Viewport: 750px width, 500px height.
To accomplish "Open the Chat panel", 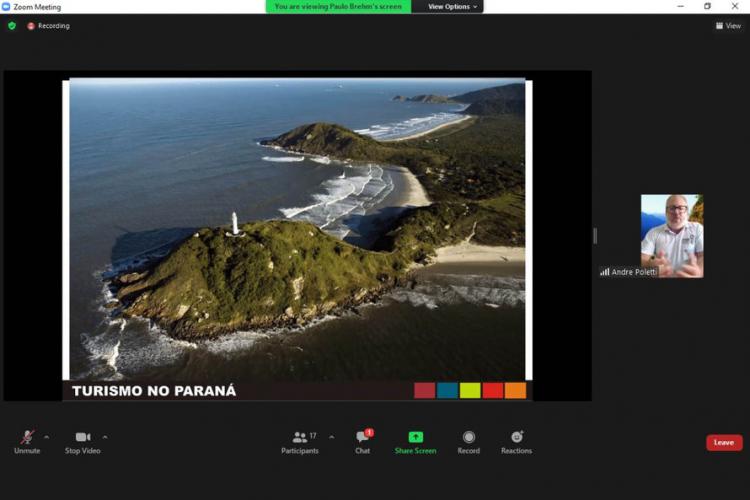I will (362, 441).
